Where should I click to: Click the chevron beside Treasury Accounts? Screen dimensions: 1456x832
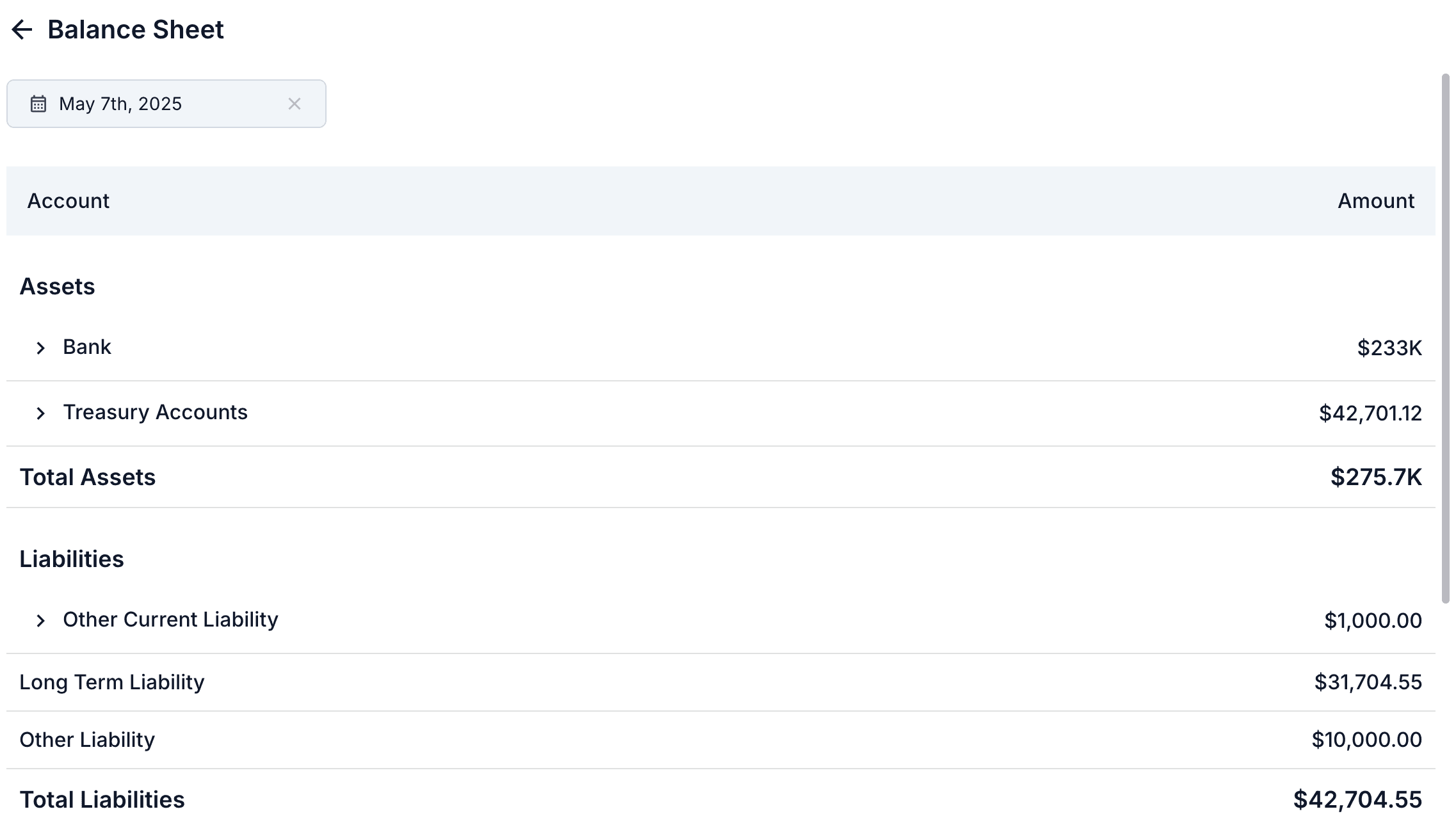coord(41,413)
